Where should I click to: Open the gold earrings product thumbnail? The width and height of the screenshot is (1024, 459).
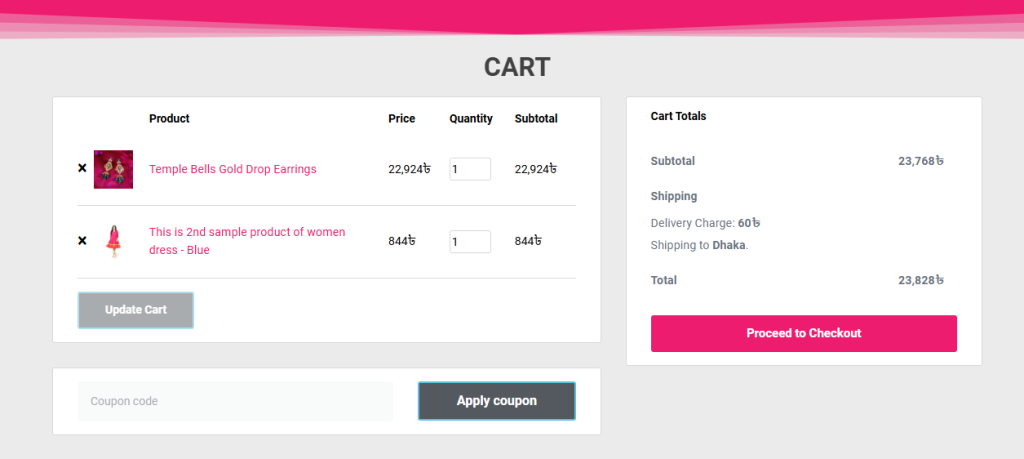coord(113,169)
